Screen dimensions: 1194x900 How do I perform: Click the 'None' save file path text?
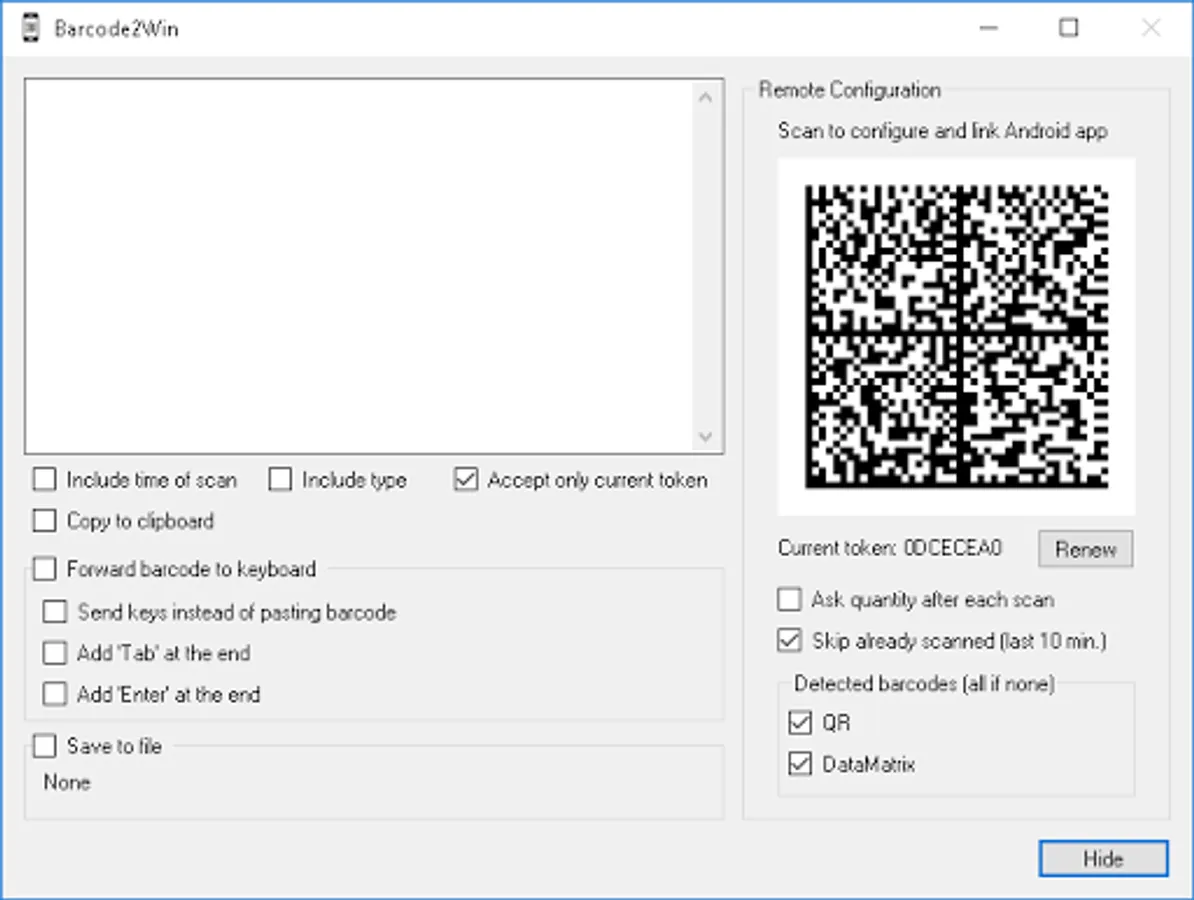pos(67,783)
